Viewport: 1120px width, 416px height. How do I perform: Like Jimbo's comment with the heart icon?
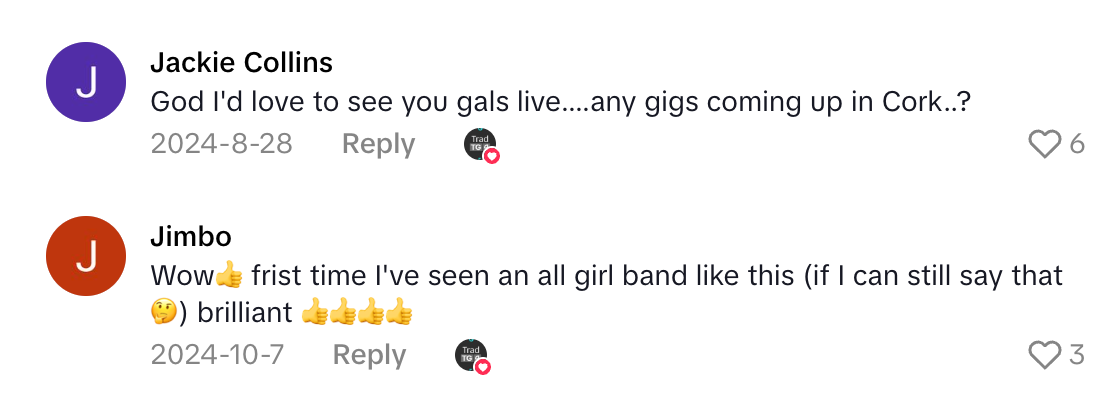(x=1044, y=355)
